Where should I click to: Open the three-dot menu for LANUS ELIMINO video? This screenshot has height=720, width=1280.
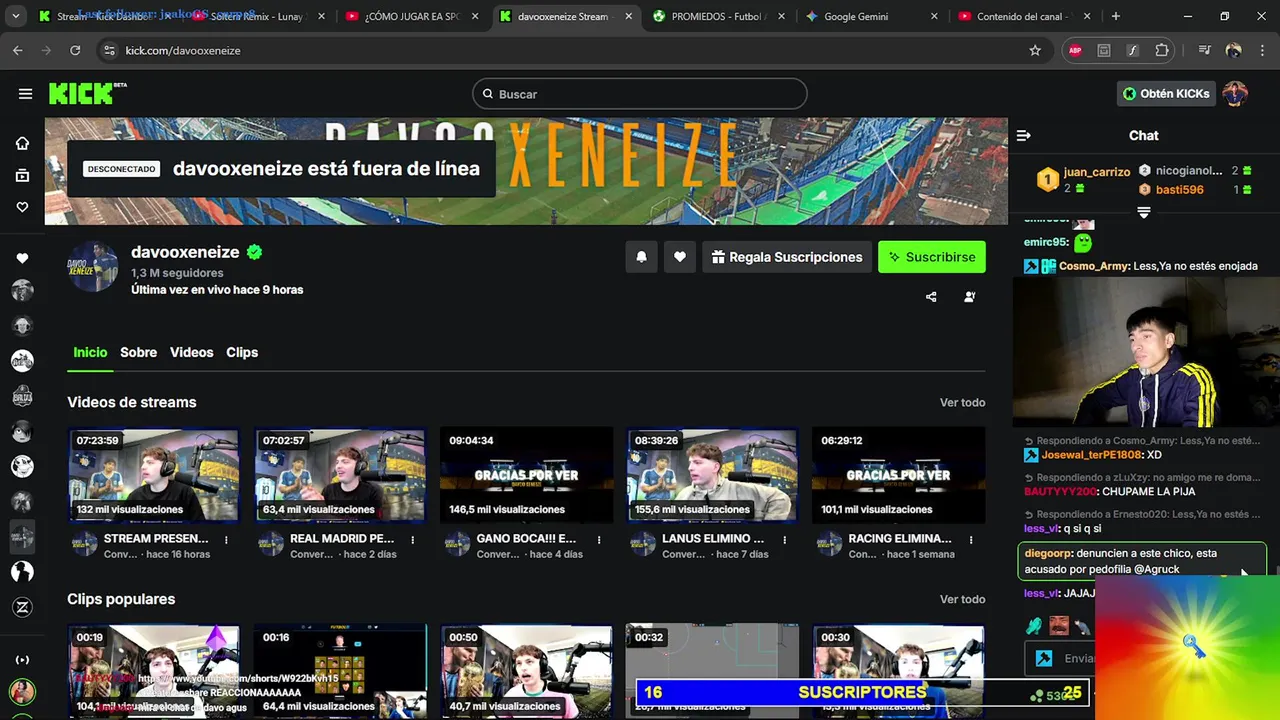point(786,539)
